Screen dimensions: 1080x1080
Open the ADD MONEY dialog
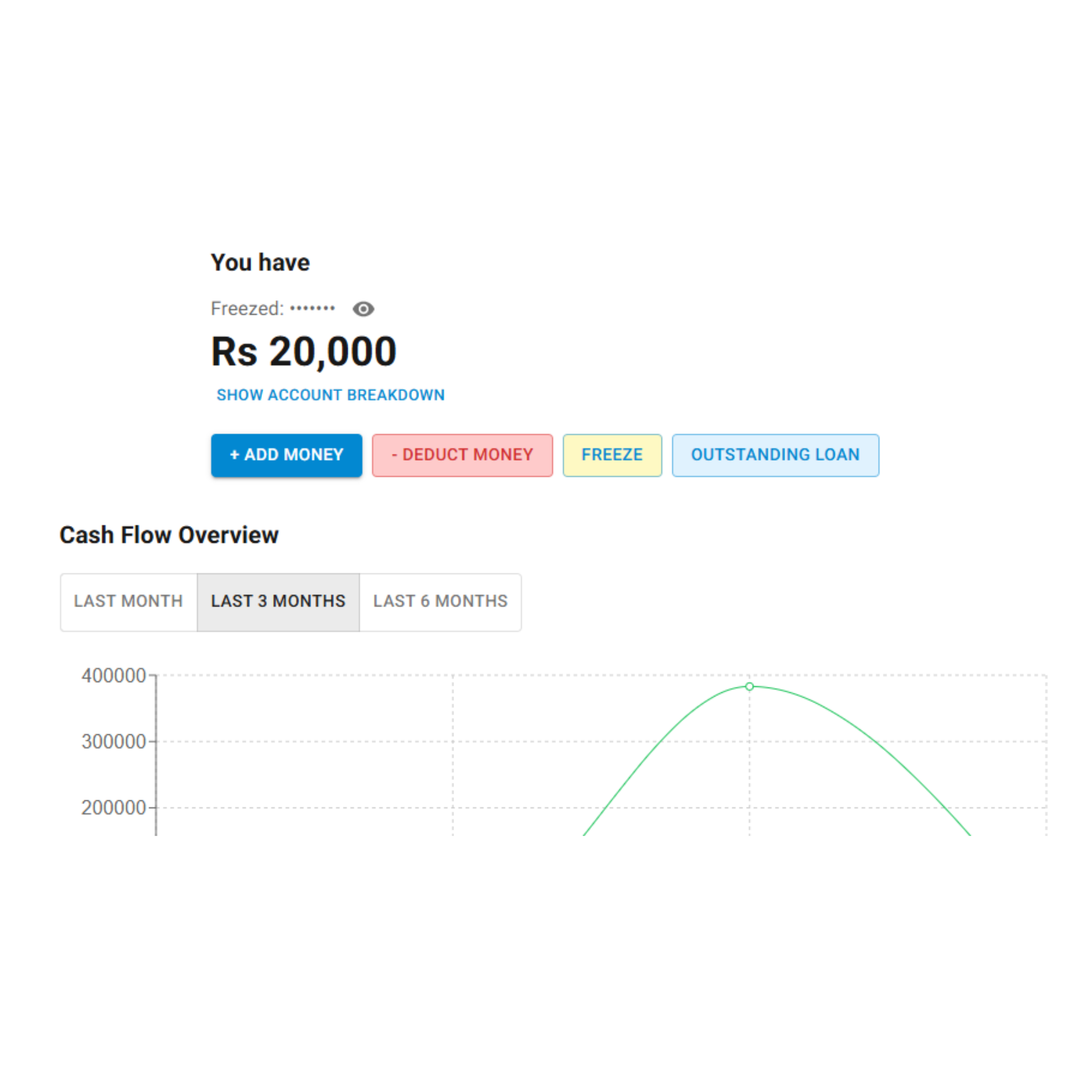point(286,455)
